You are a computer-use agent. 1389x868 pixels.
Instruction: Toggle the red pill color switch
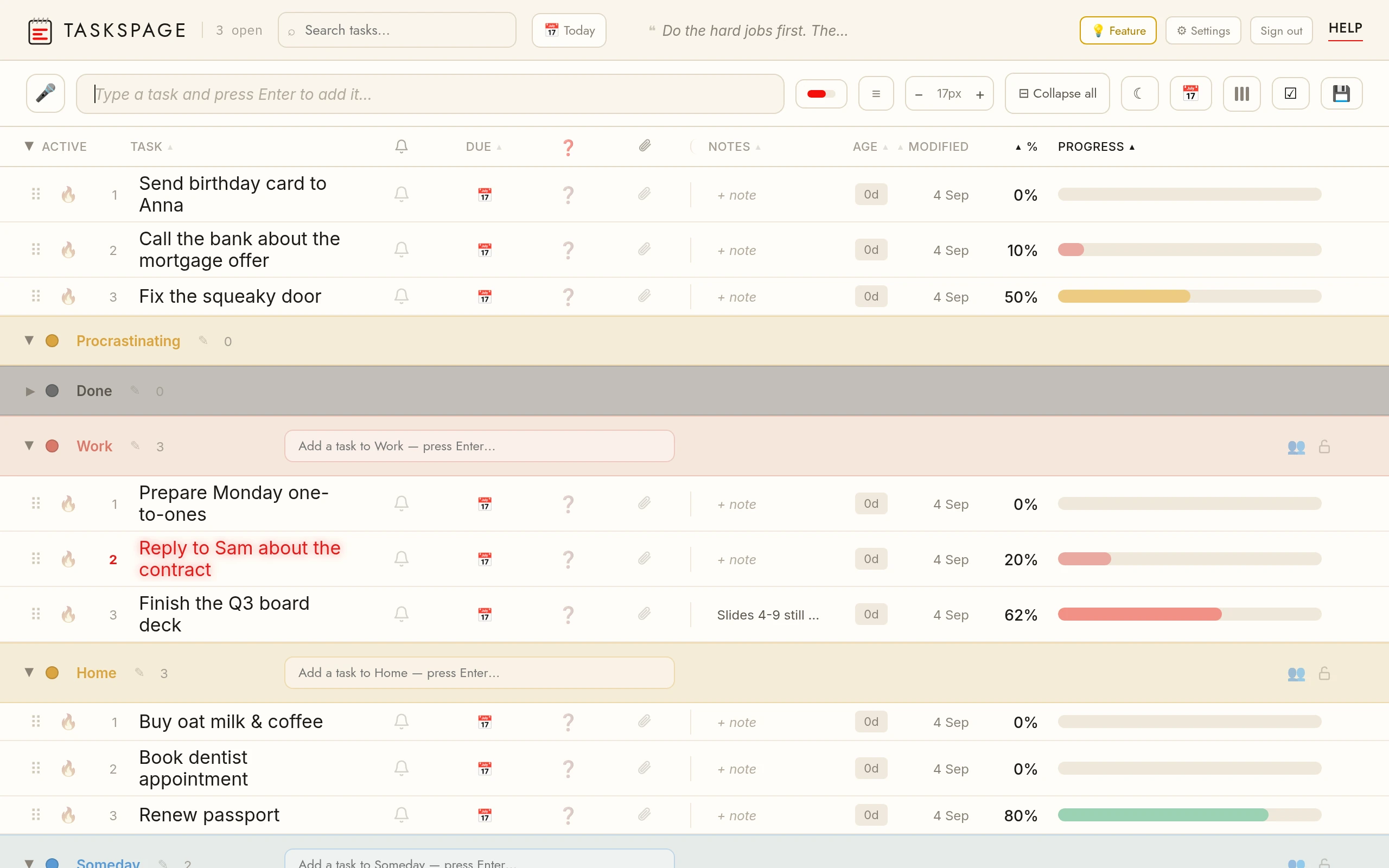(821, 93)
